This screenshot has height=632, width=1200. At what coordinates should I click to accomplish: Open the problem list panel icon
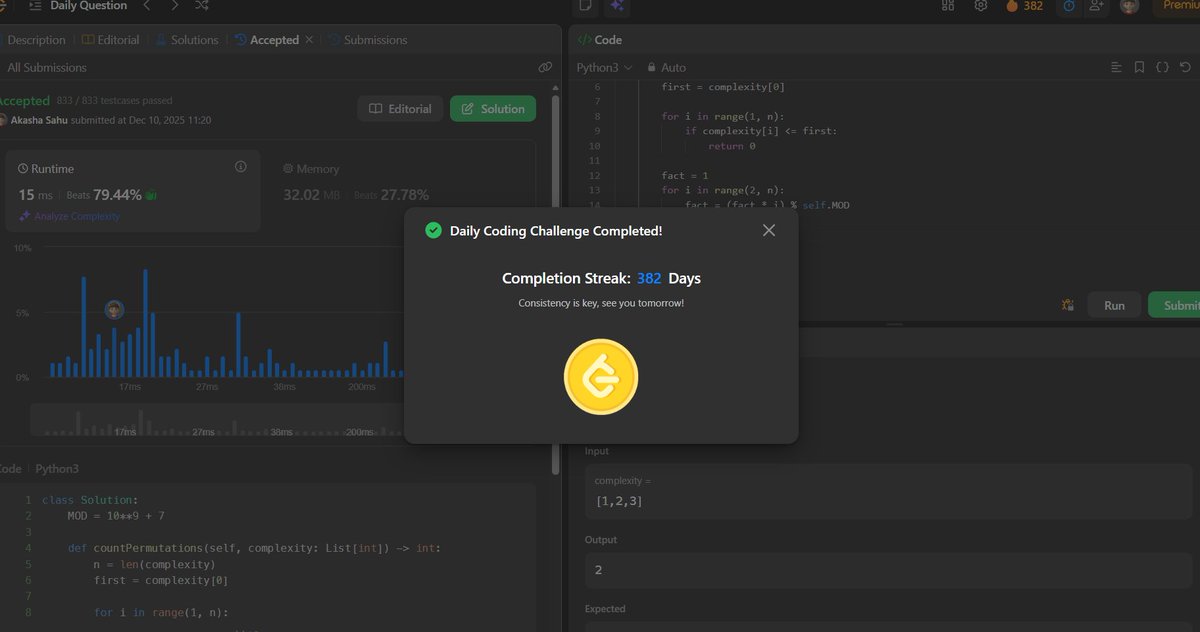pos(36,5)
